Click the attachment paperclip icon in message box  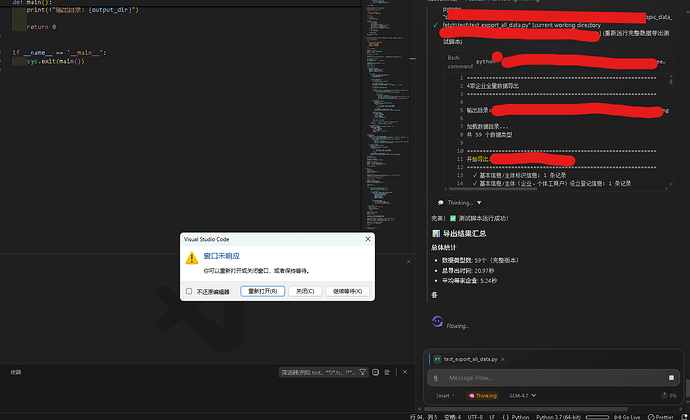435,378
